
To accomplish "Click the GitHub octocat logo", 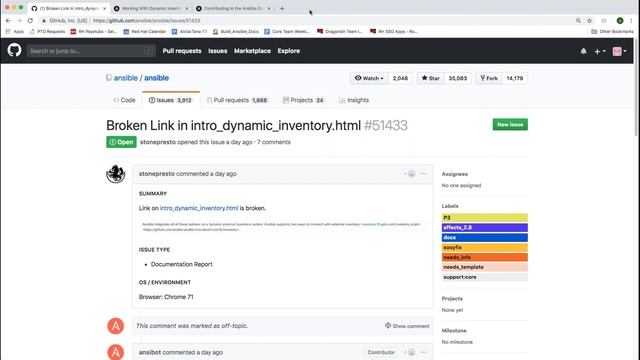I will [x=14, y=51].
